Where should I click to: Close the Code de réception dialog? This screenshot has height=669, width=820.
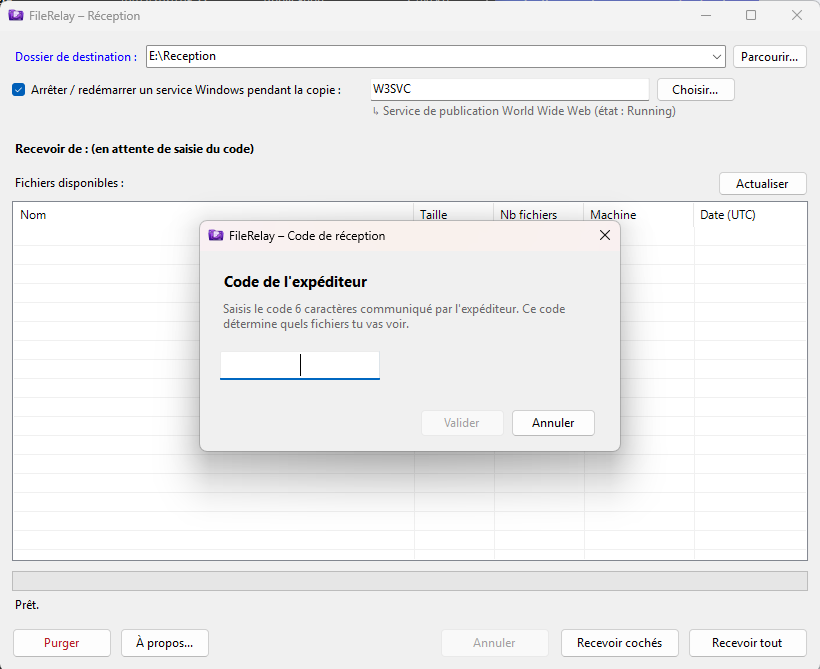pos(605,235)
